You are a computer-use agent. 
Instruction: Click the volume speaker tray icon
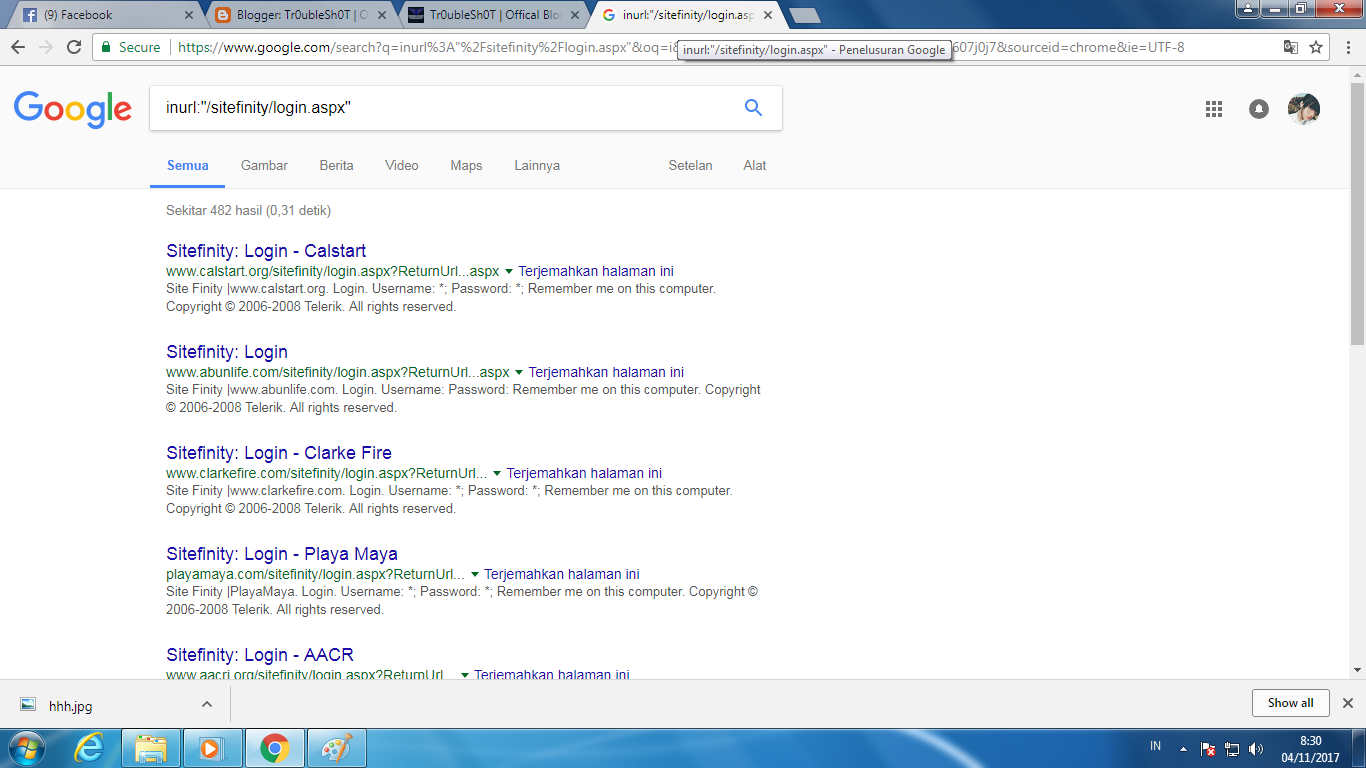1256,749
